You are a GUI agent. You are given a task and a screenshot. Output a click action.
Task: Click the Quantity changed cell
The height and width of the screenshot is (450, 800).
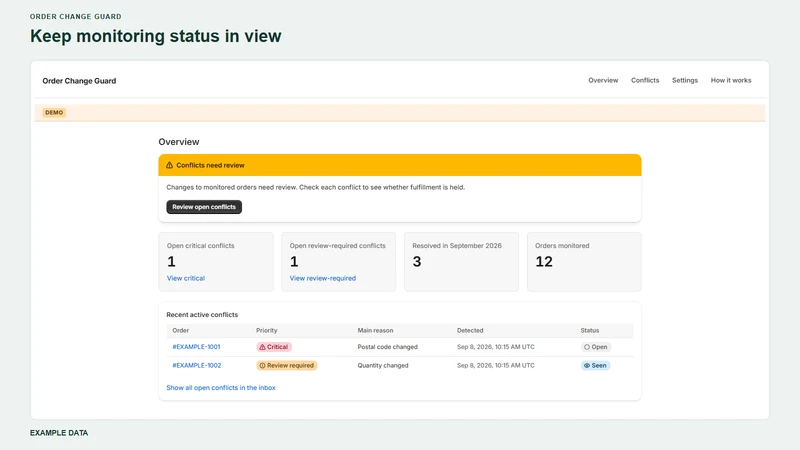pyautogui.click(x=383, y=365)
